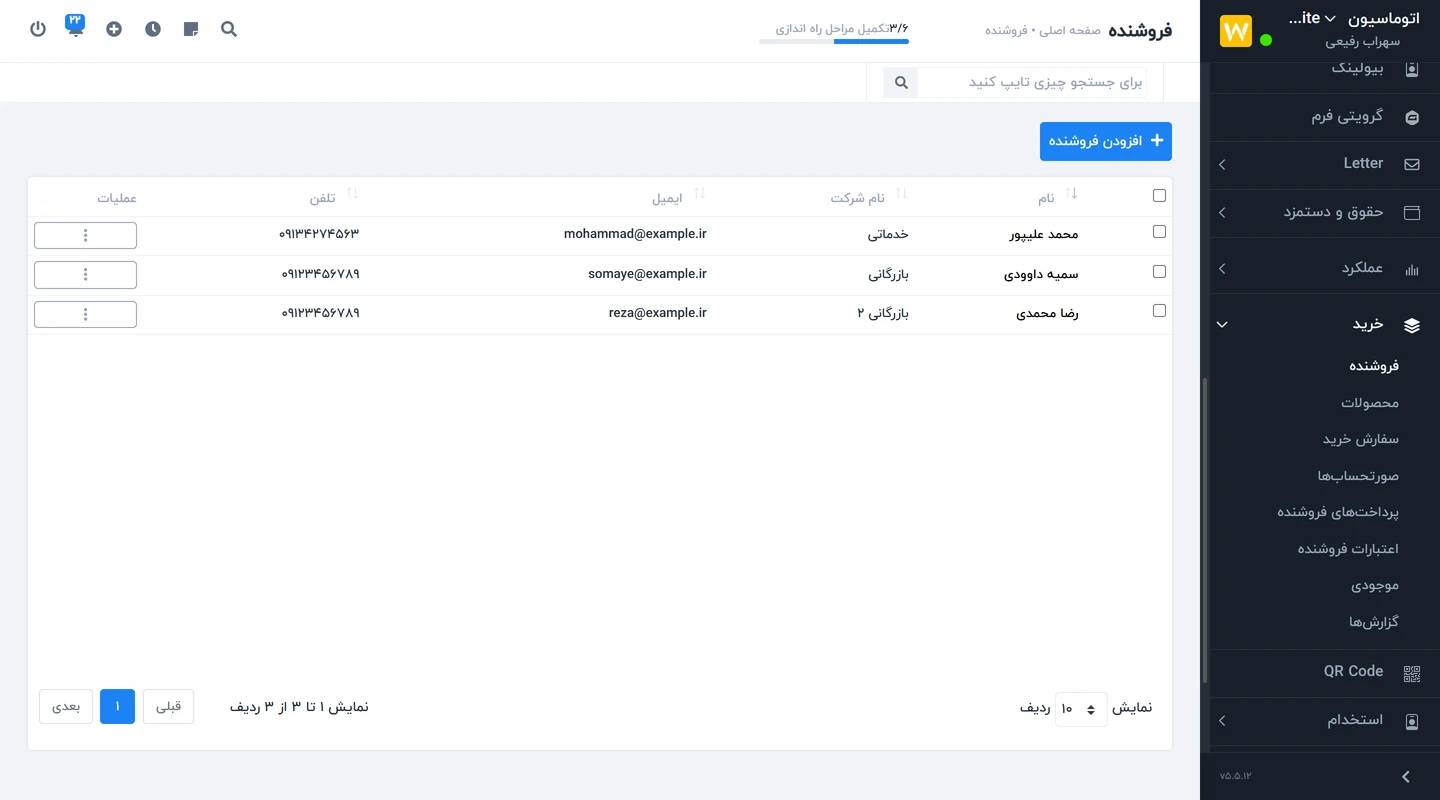
Task: Open the rows-per-page dropdown showing ۱۰
Action: pos(1081,709)
